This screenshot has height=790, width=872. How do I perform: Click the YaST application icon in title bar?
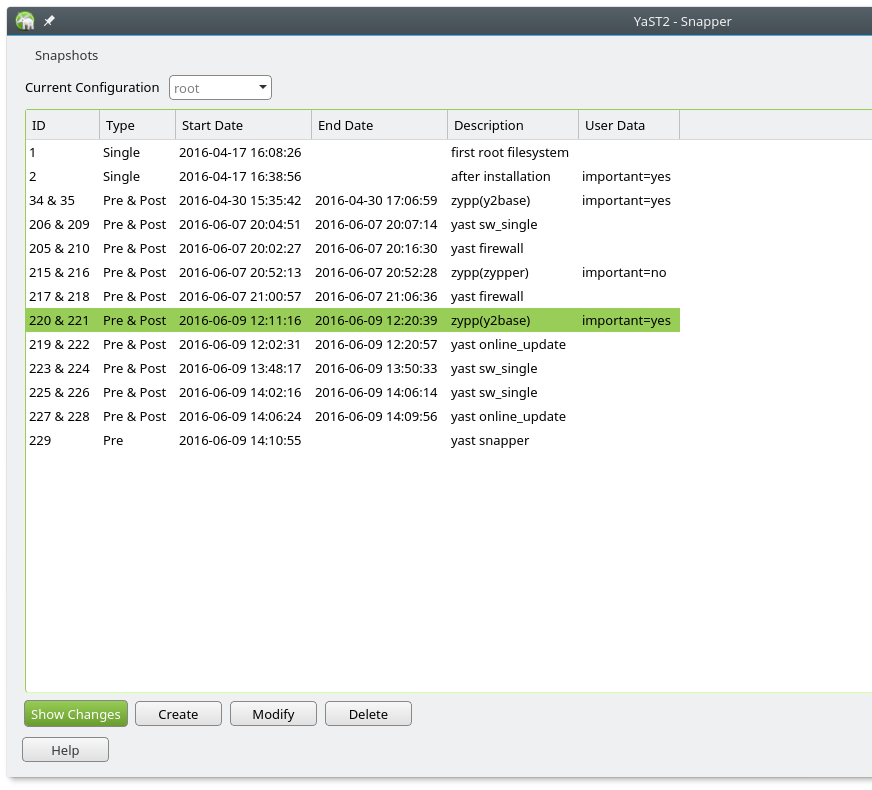coord(25,21)
